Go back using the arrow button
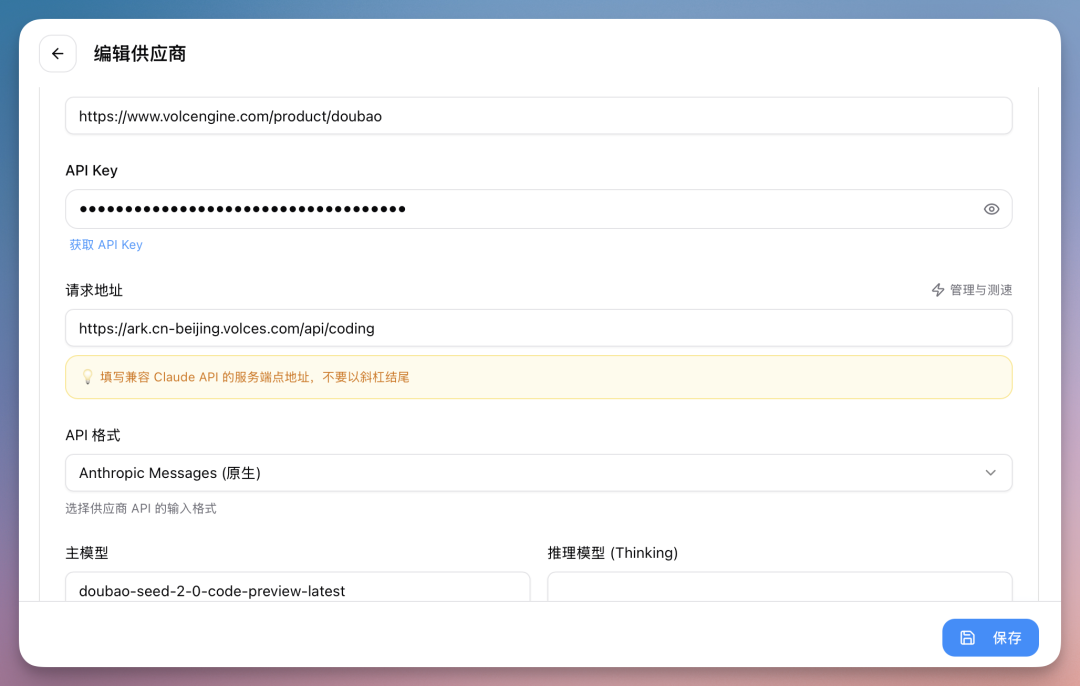Viewport: 1080px width, 686px height. pyautogui.click(x=58, y=54)
